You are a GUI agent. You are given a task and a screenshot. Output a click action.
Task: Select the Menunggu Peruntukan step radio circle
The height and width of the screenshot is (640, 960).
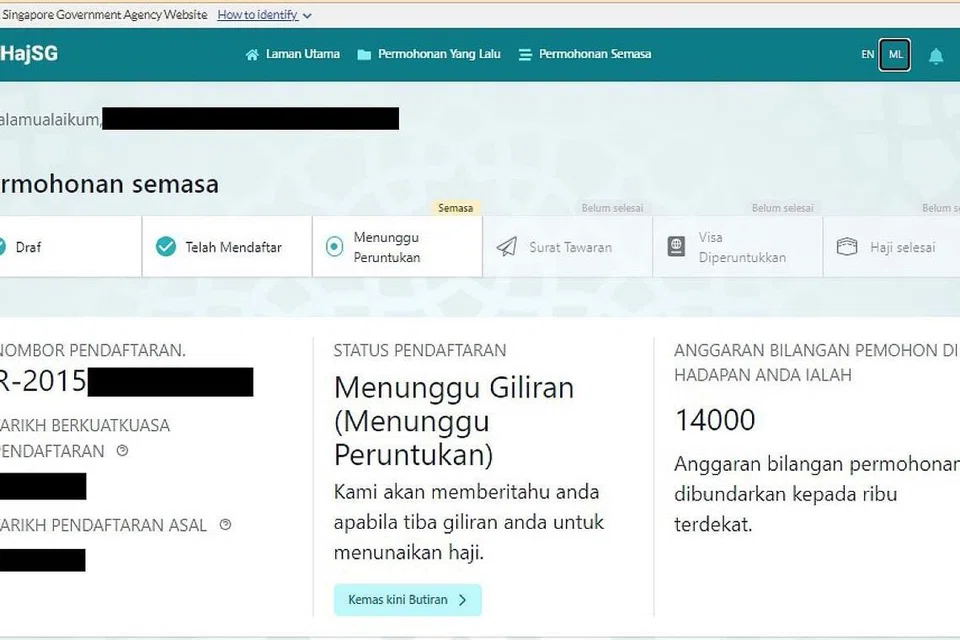(x=334, y=247)
